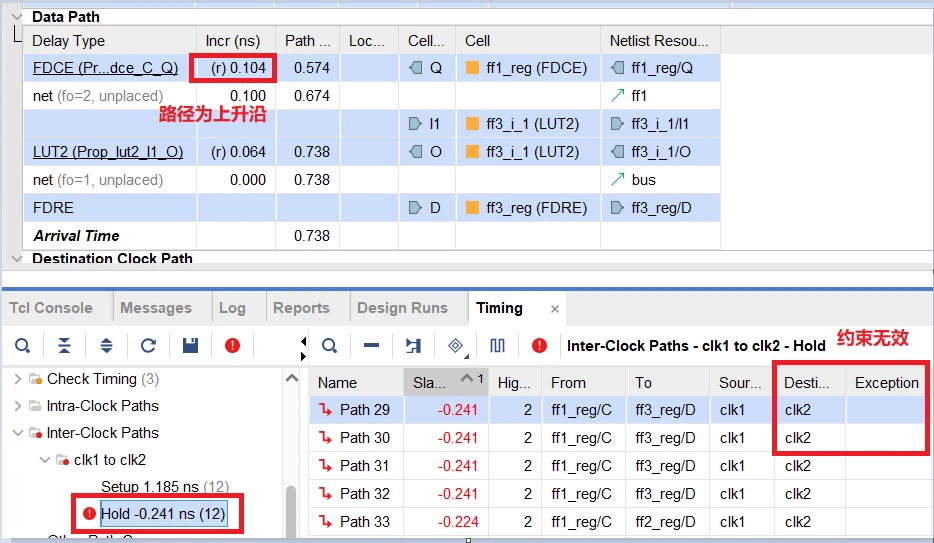Click the red error filter in left toolbar
This screenshot has height=543, width=934.
[232, 345]
